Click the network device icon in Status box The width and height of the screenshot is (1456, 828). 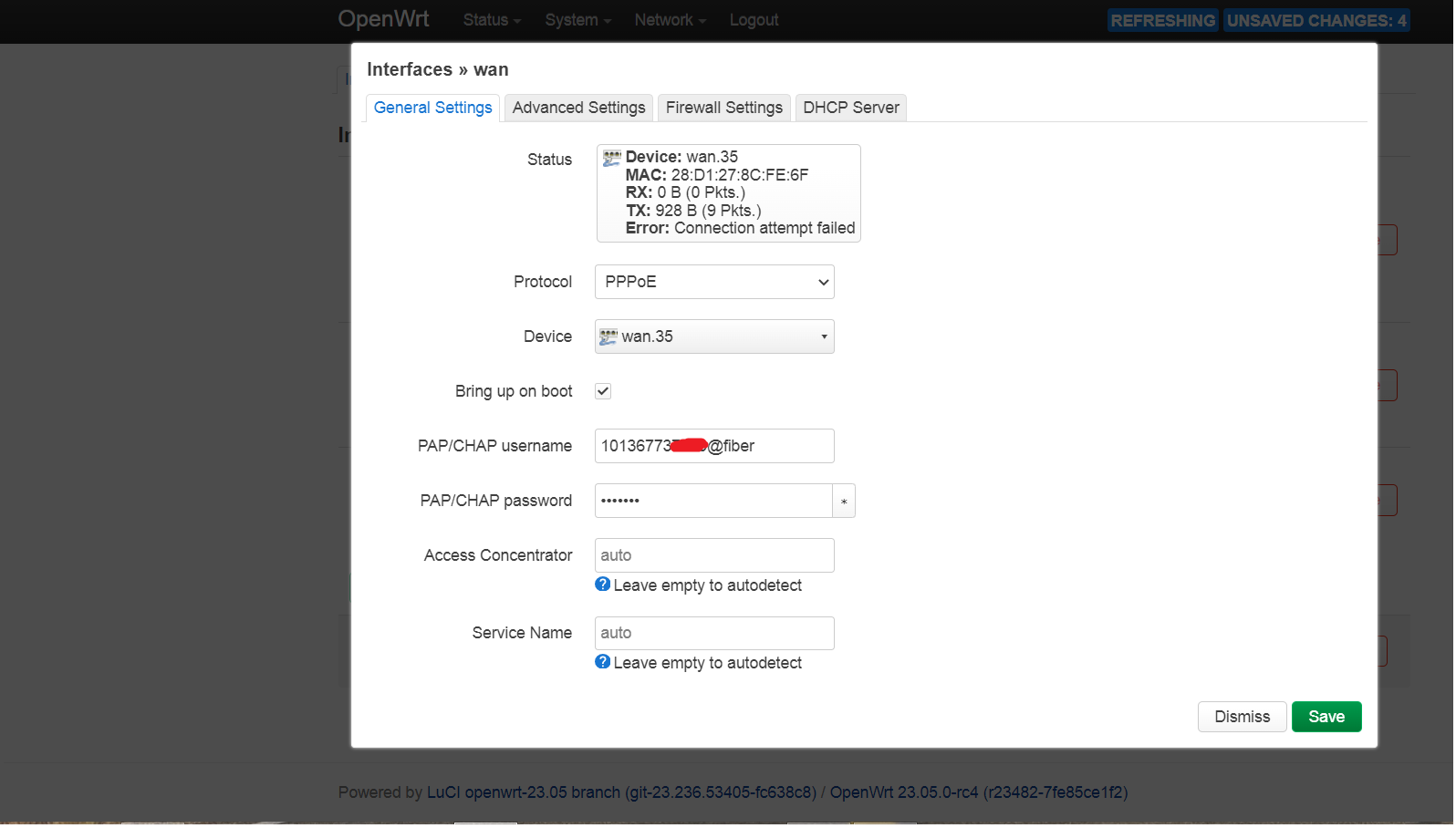[612, 158]
